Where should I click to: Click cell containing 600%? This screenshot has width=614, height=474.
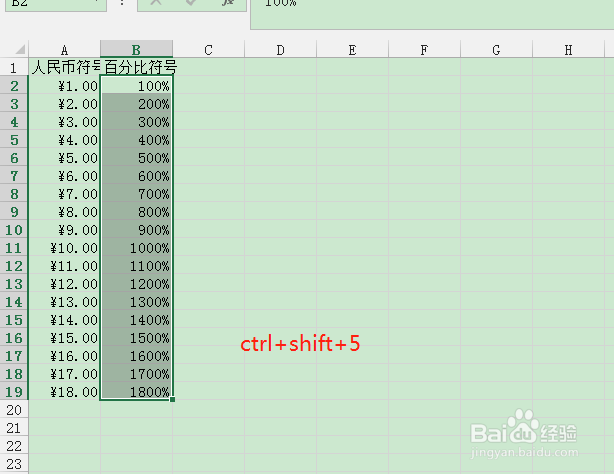(x=136, y=175)
